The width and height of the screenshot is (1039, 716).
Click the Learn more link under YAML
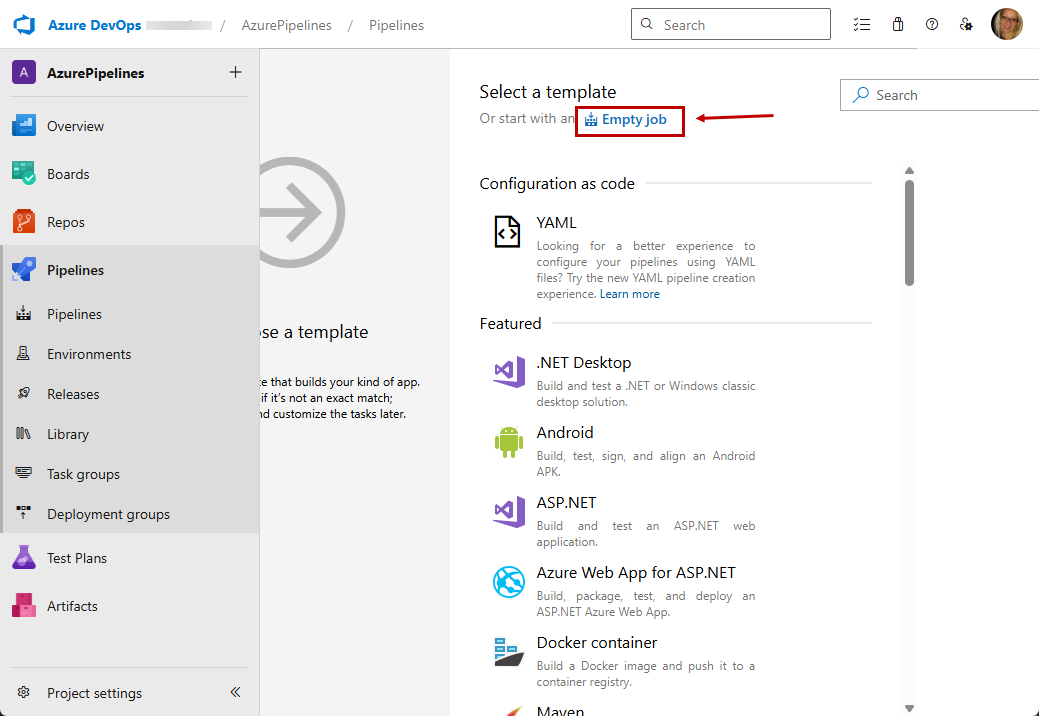tap(629, 294)
